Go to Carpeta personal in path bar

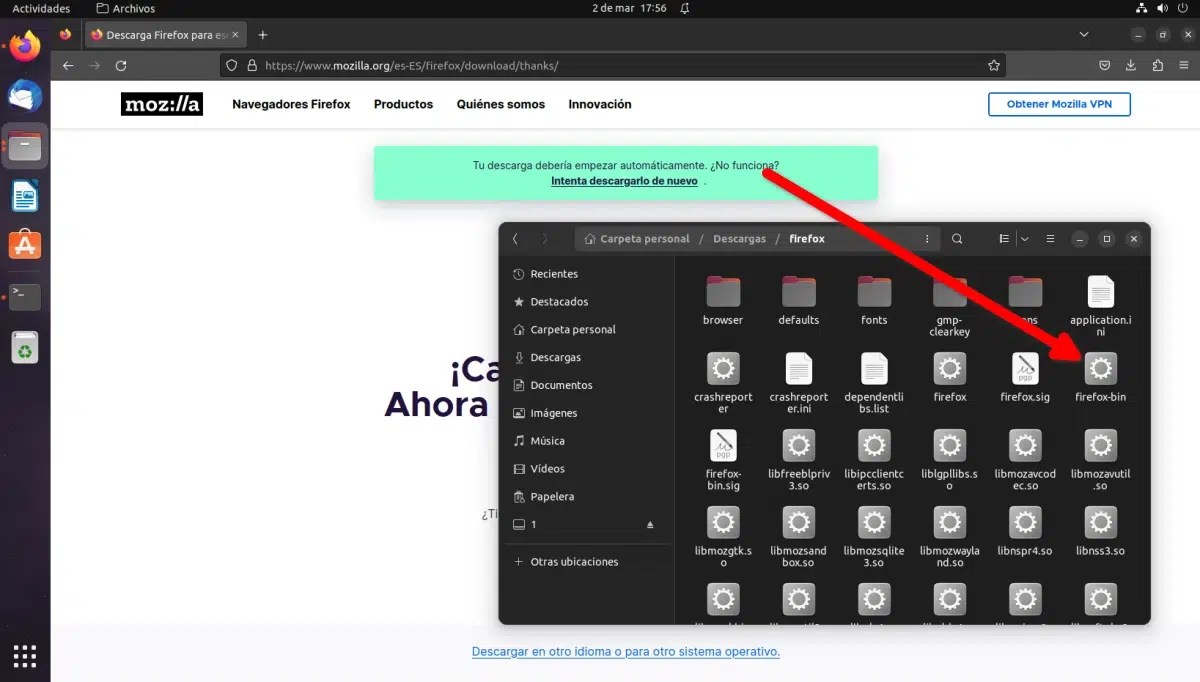tap(637, 239)
